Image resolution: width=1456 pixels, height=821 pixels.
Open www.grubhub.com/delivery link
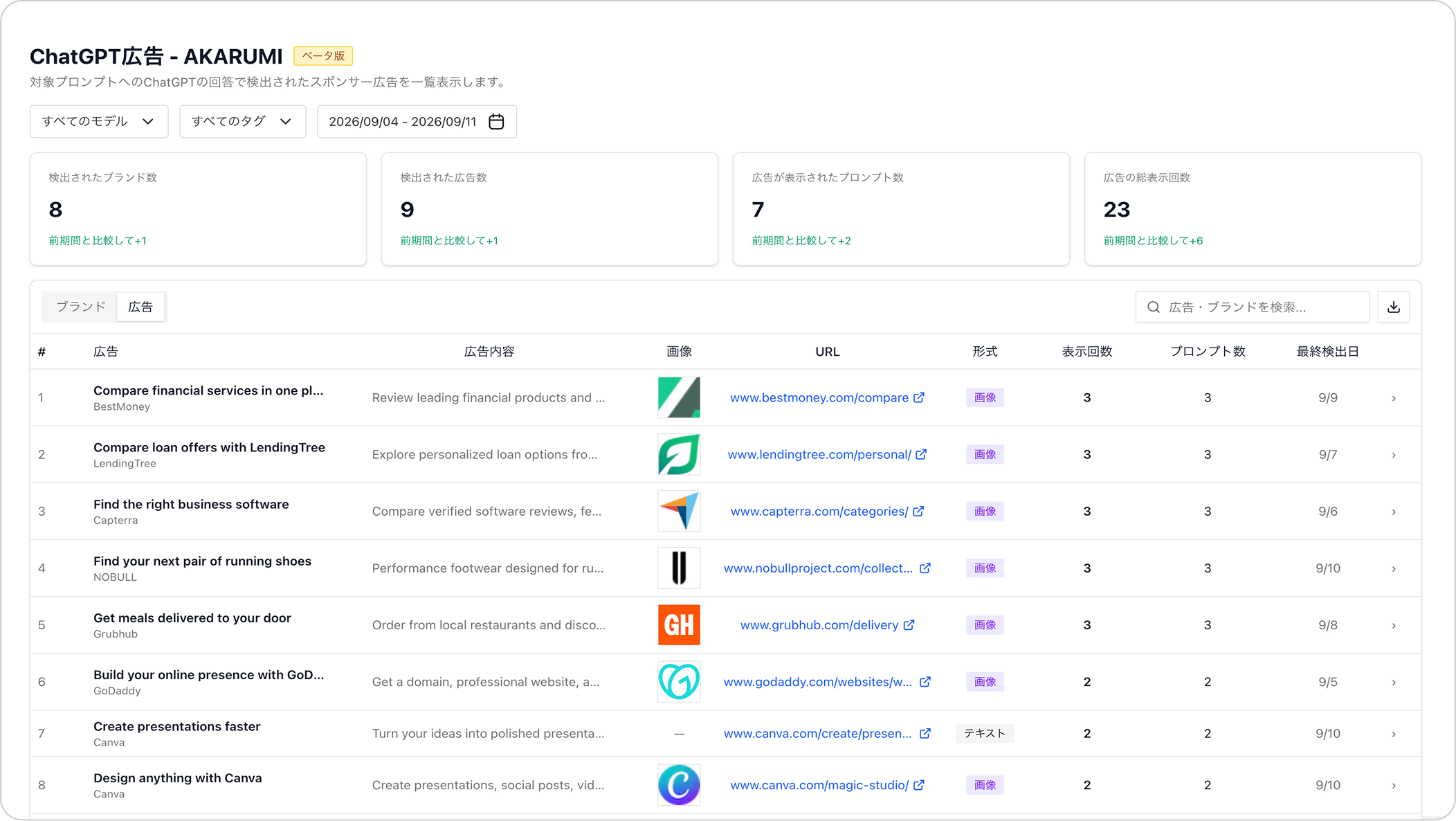(x=819, y=624)
